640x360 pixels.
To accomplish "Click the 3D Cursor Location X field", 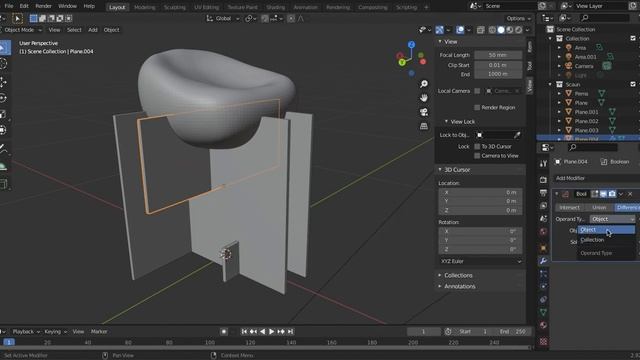I will (x=480, y=192).
